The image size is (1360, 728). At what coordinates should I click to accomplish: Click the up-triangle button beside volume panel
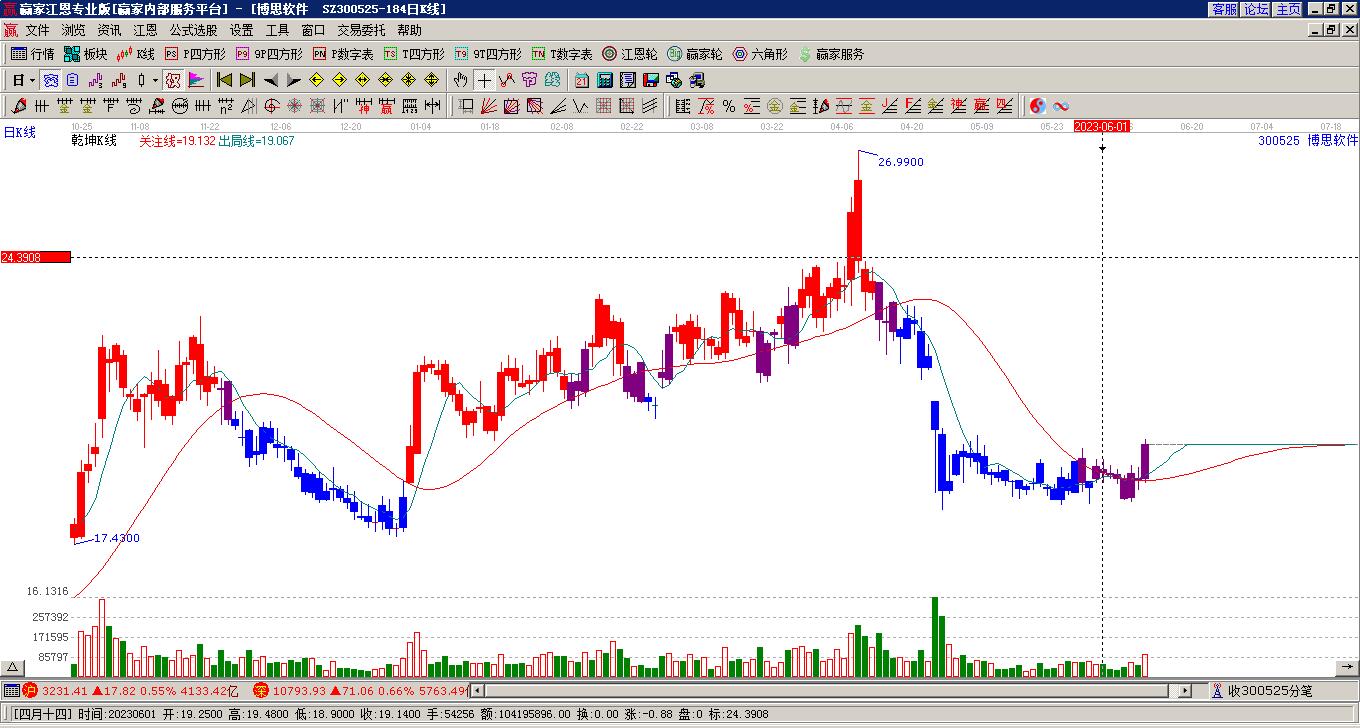click(x=12, y=667)
